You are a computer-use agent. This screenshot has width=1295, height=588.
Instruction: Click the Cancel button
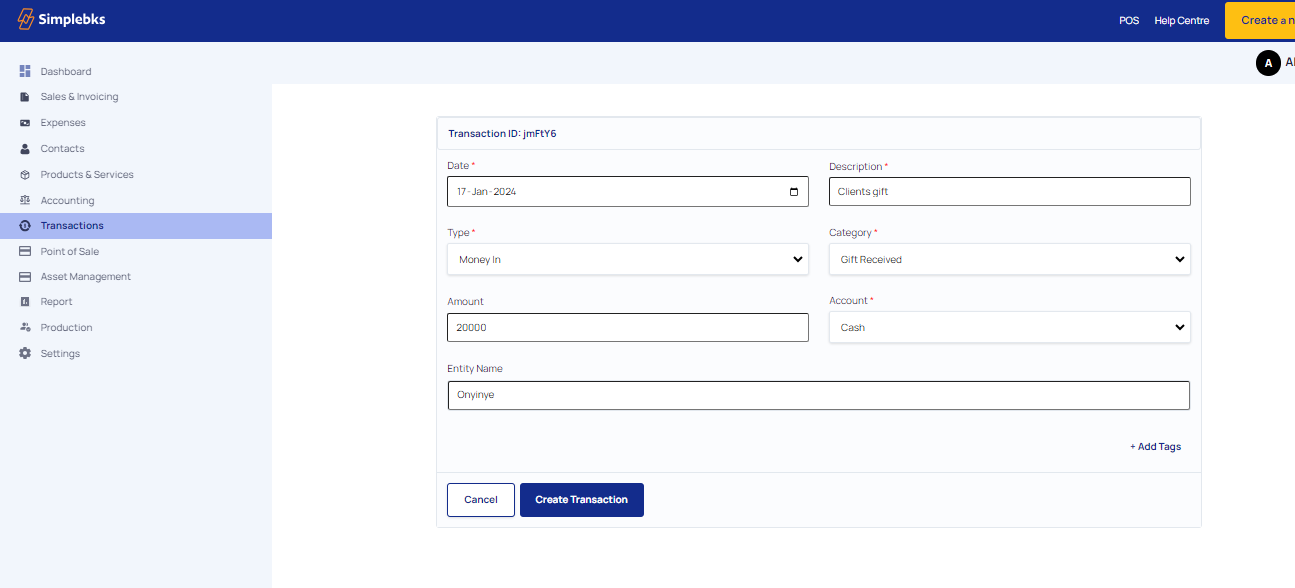coord(481,500)
